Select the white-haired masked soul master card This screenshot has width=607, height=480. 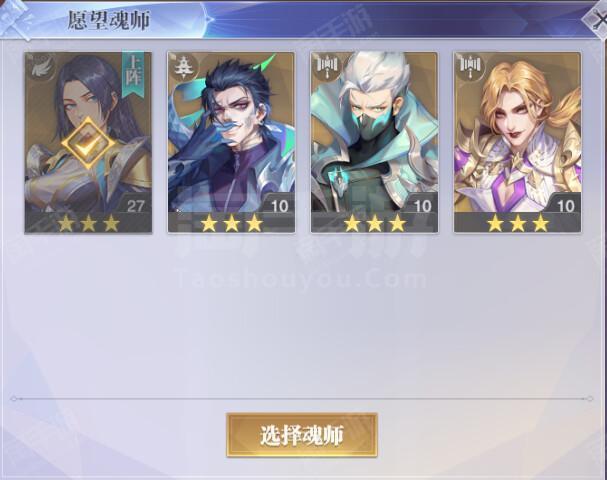[x=374, y=142]
